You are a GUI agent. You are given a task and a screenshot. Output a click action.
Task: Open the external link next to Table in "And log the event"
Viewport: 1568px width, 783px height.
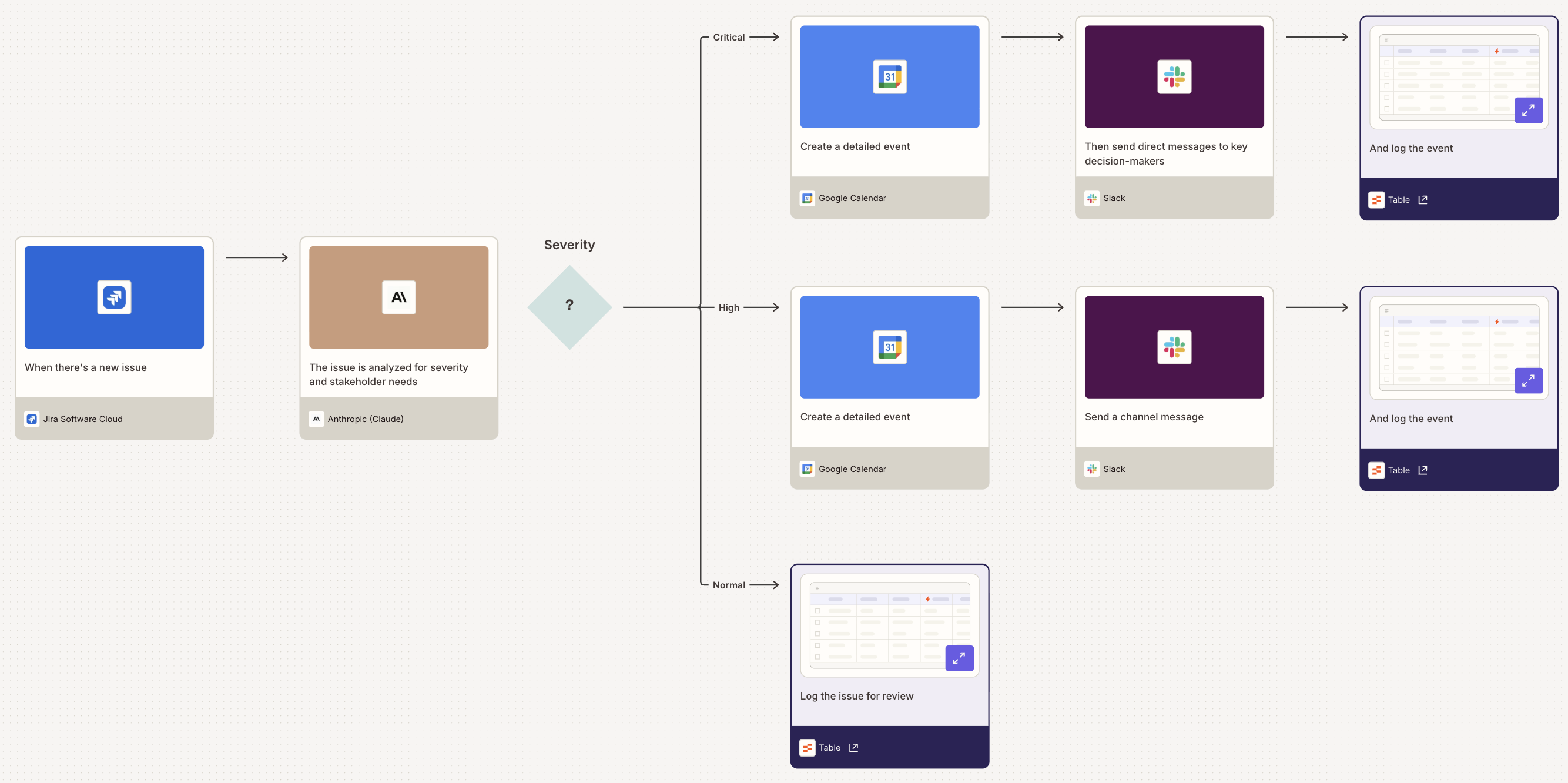click(x=1422, y=200)
